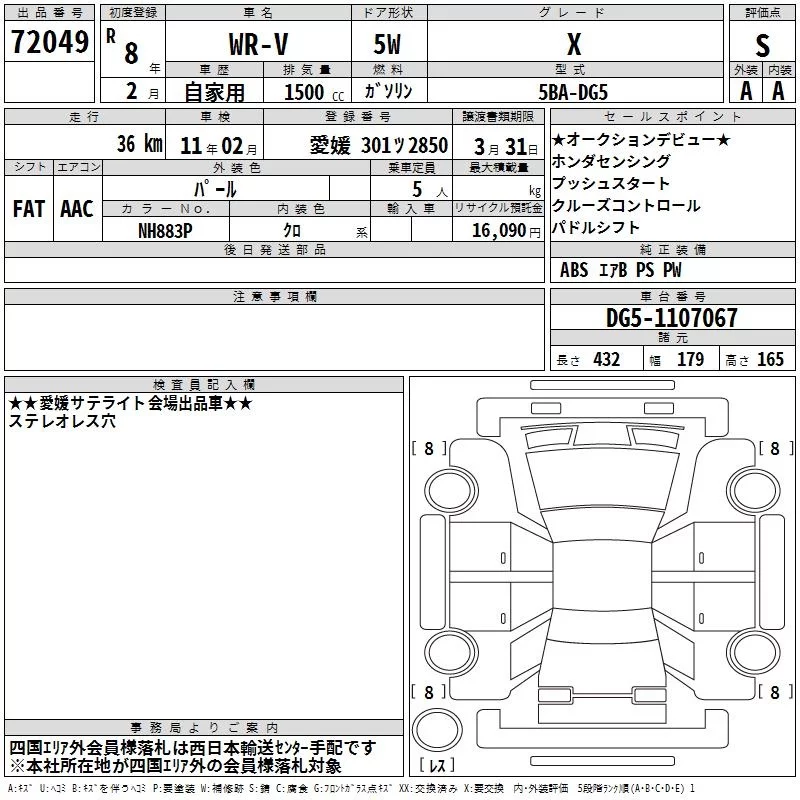
Task: Select genuine equipment ABS エアB PS PW
Action: coord(620,270)
